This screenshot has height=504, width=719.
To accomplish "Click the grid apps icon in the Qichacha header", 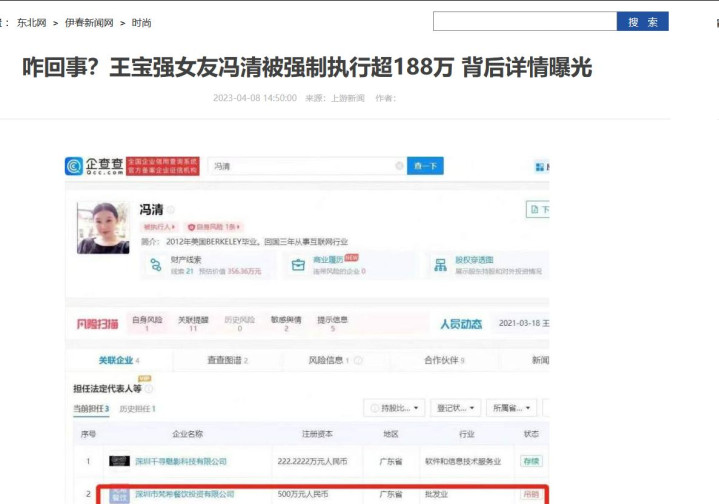I will click(x=540, y=167).
